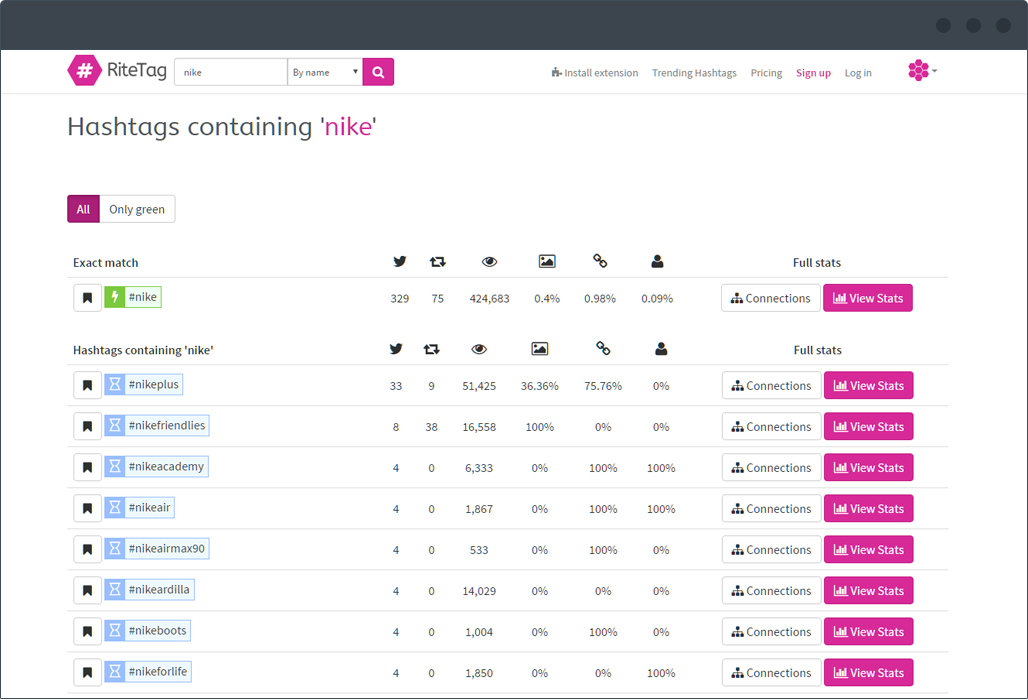Go to the Pricing page
The image size is (1028, 700).
766,73
